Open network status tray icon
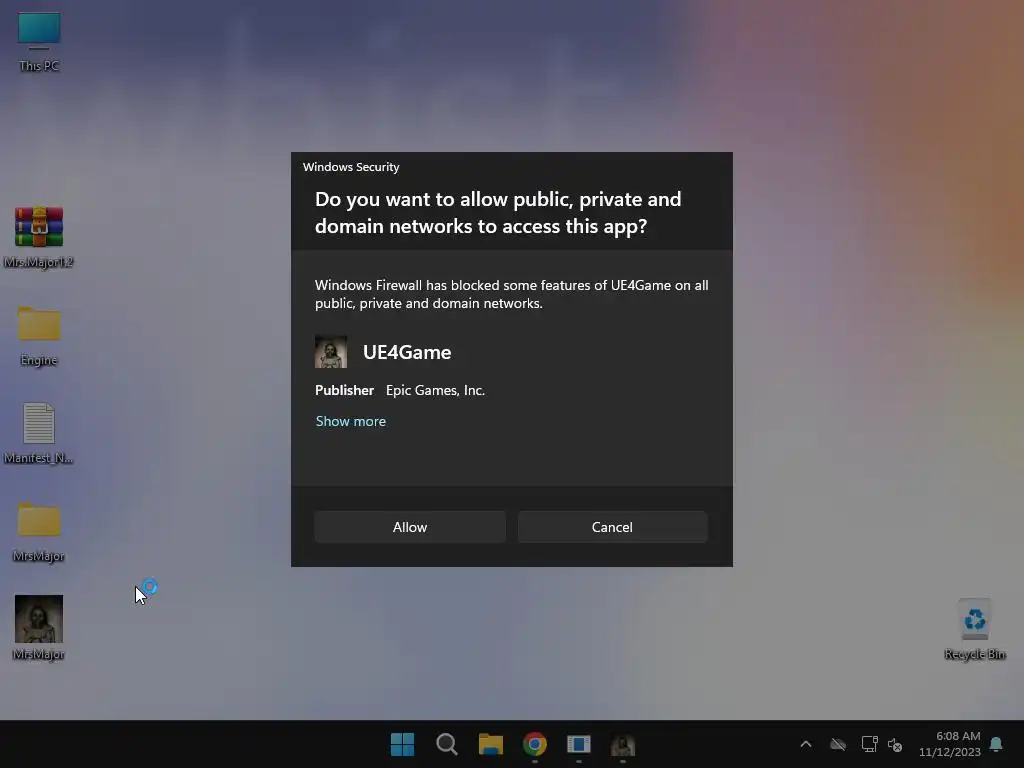The width and height of the screenshot is (1024, 768). [869, 744]
